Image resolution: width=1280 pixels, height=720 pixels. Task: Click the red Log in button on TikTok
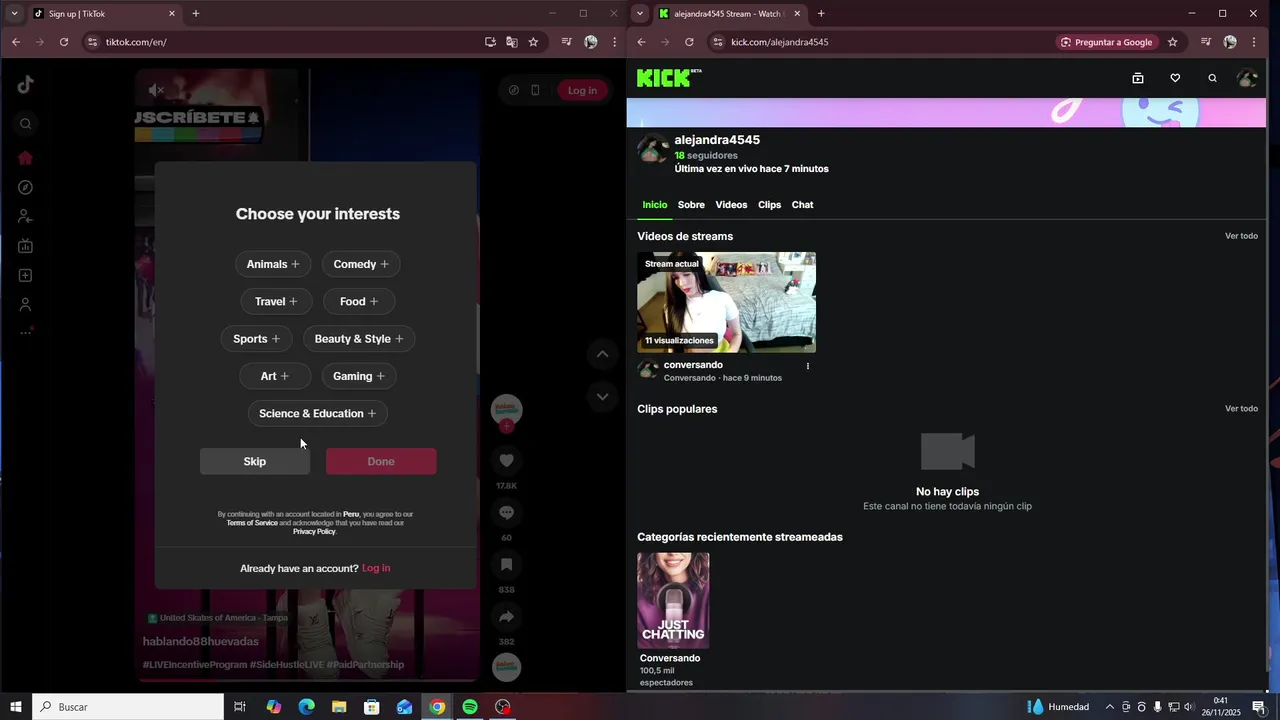pos(582,90)
